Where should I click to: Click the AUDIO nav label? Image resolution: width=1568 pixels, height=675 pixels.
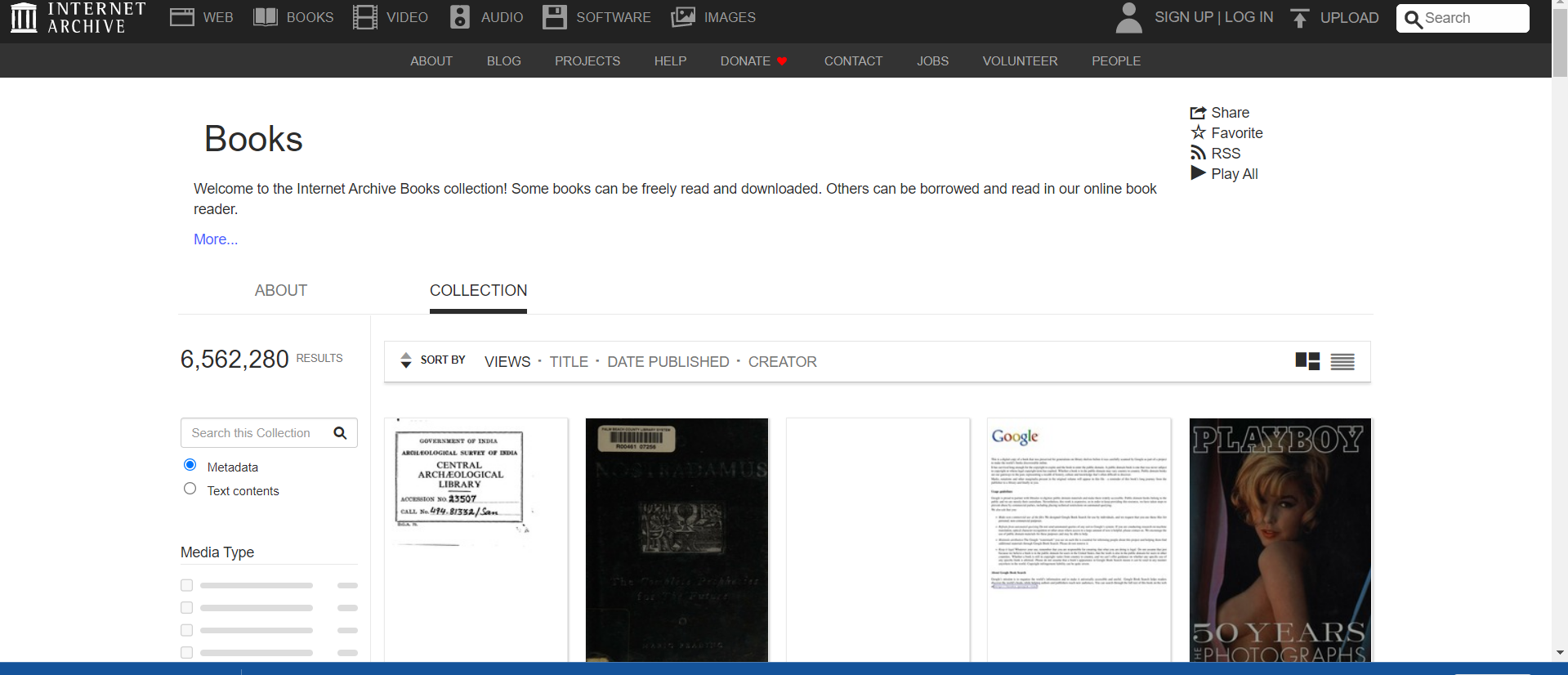point(503,17)
